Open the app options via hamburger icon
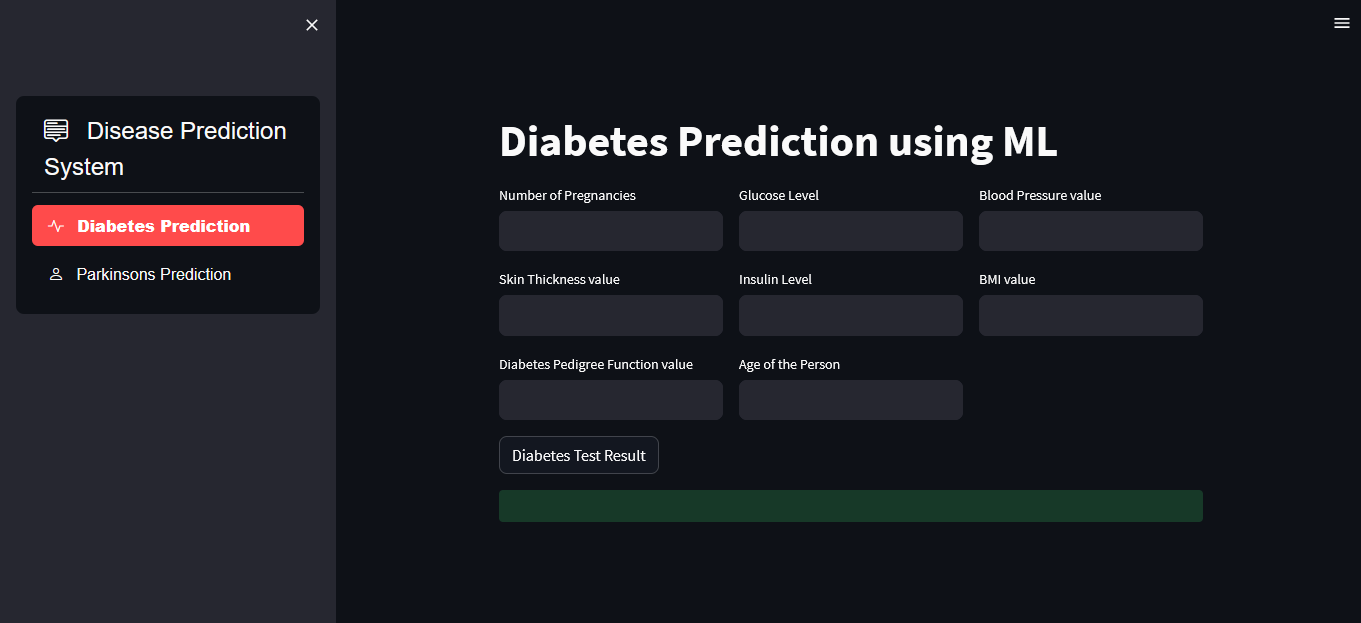 [x=1341, y=22]
